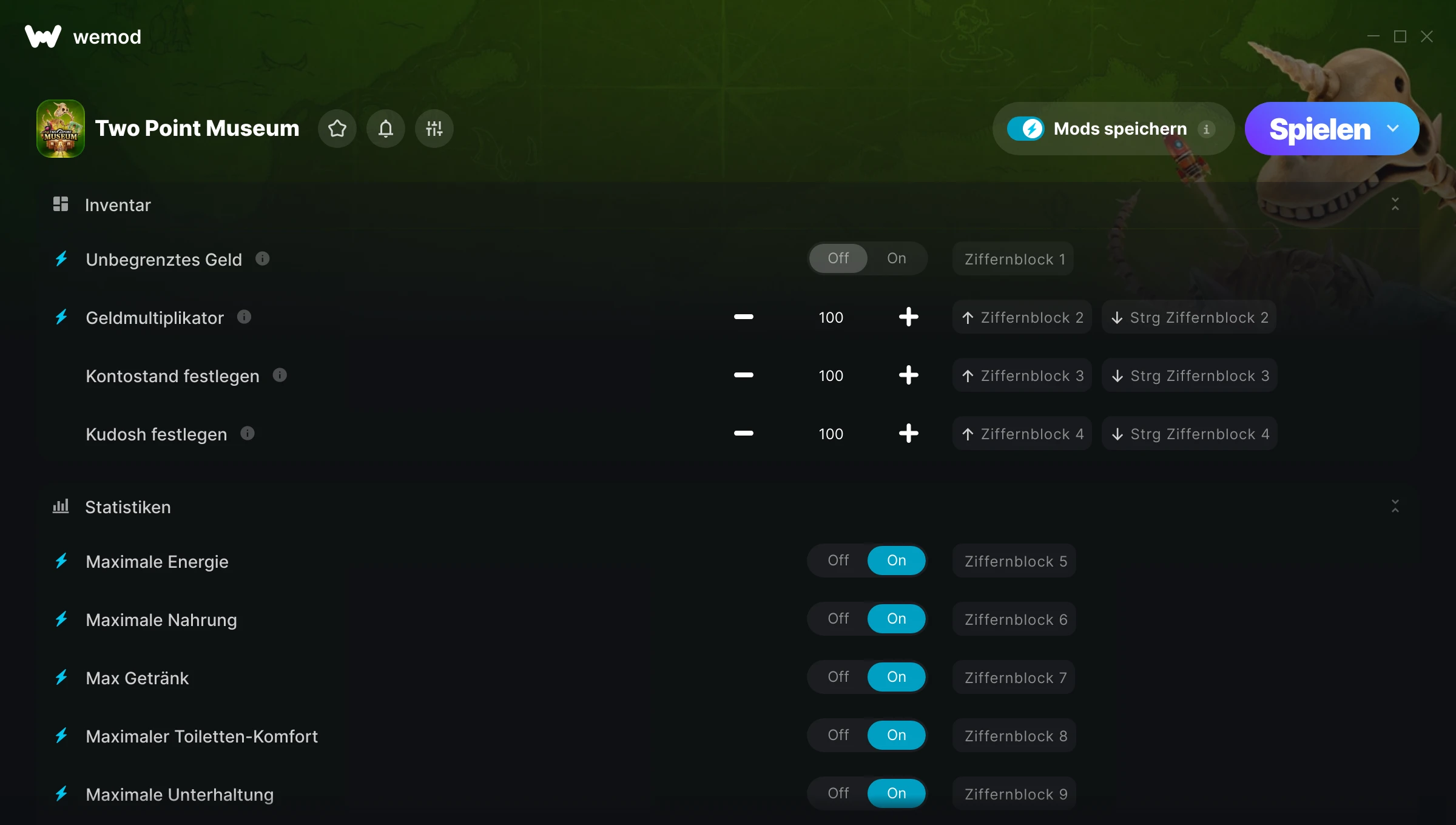Image resolution: width=1456 pixels, height=825 pixels.
Task: Click the WeMod logo
Action: (x=43, y=36)
